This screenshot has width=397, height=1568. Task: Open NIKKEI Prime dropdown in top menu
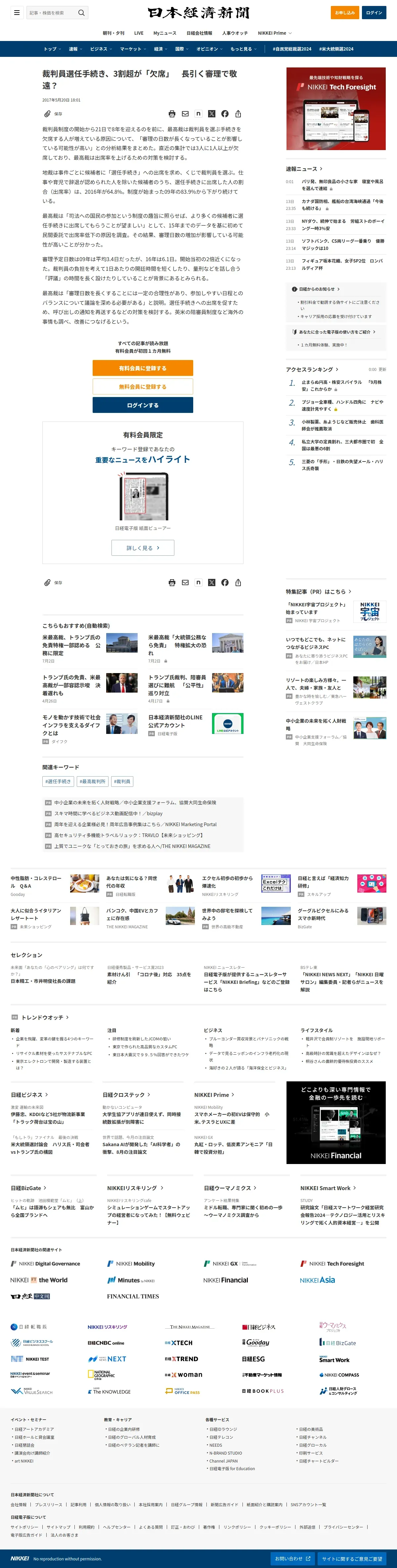coord(275,33)
